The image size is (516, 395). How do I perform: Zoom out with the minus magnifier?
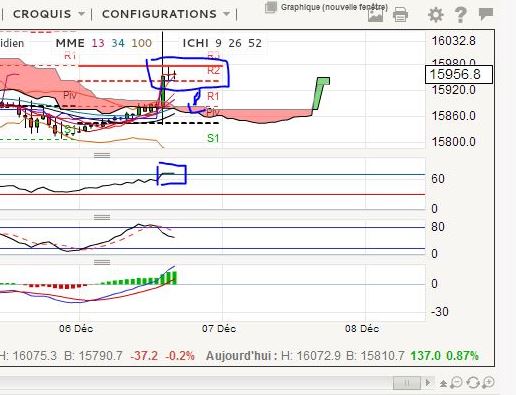(456, 383)
